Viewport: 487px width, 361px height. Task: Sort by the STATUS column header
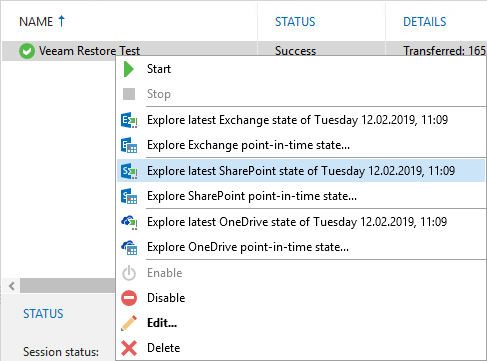295,22
